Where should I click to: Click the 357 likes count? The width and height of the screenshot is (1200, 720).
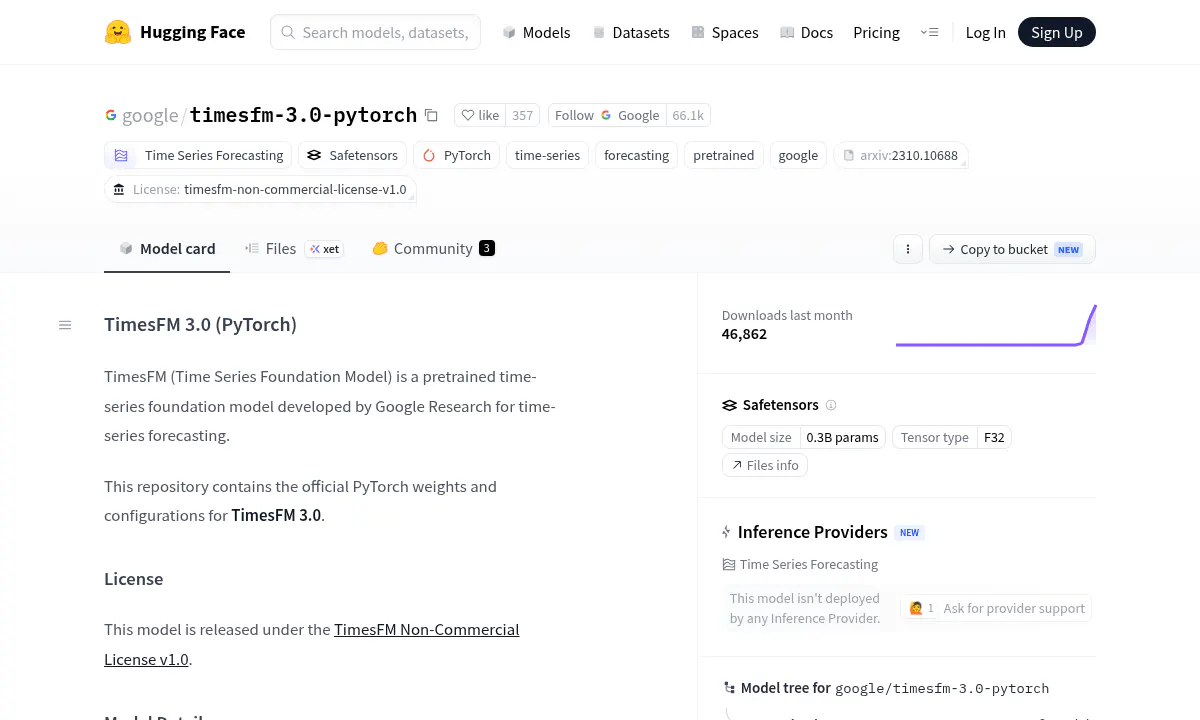pos(522,115)
